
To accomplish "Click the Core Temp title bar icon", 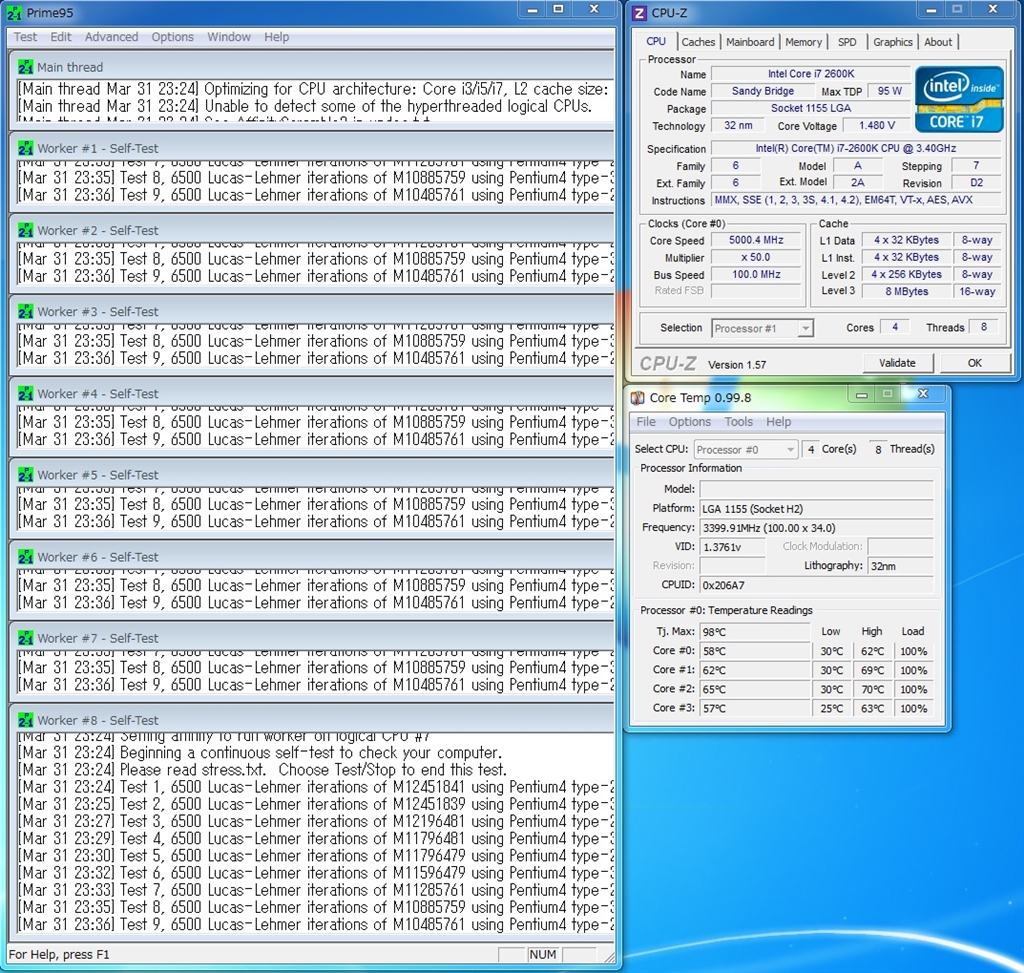I will tap(637, 398).
